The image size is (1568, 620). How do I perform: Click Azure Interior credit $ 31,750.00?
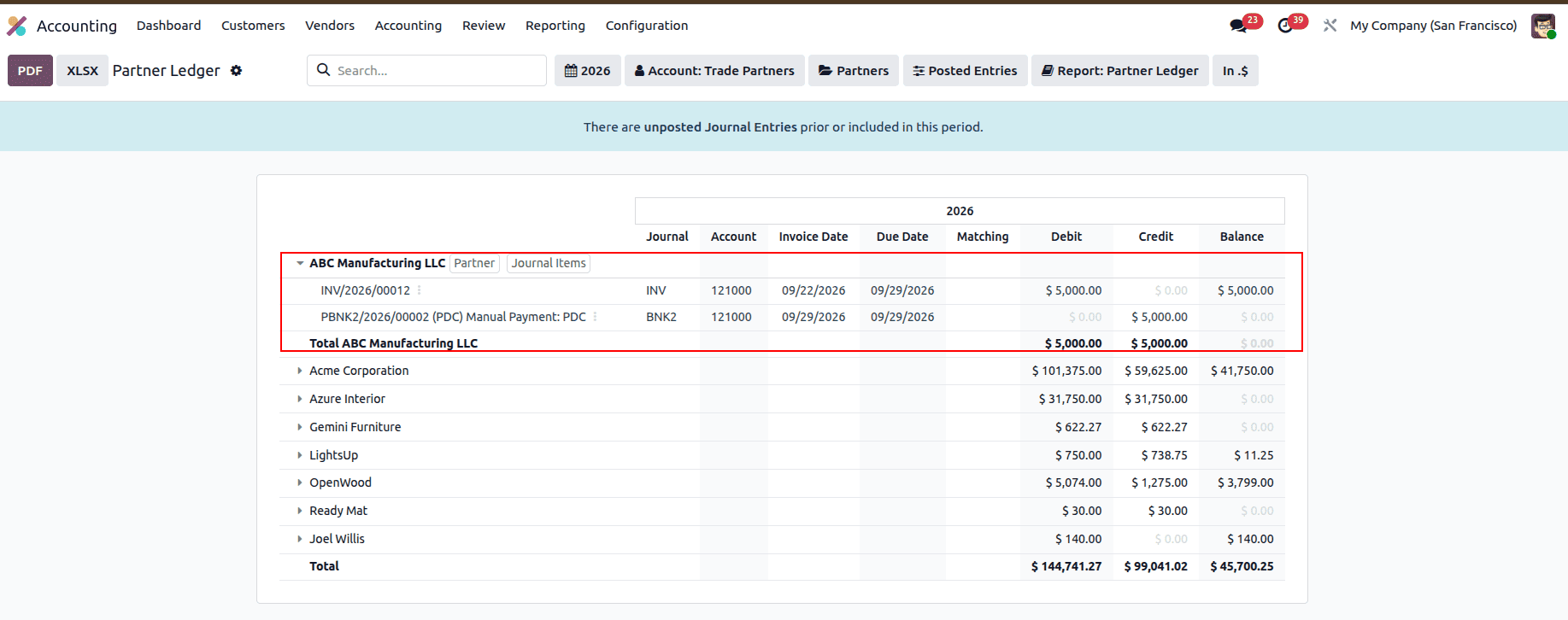click(1156, 399)
